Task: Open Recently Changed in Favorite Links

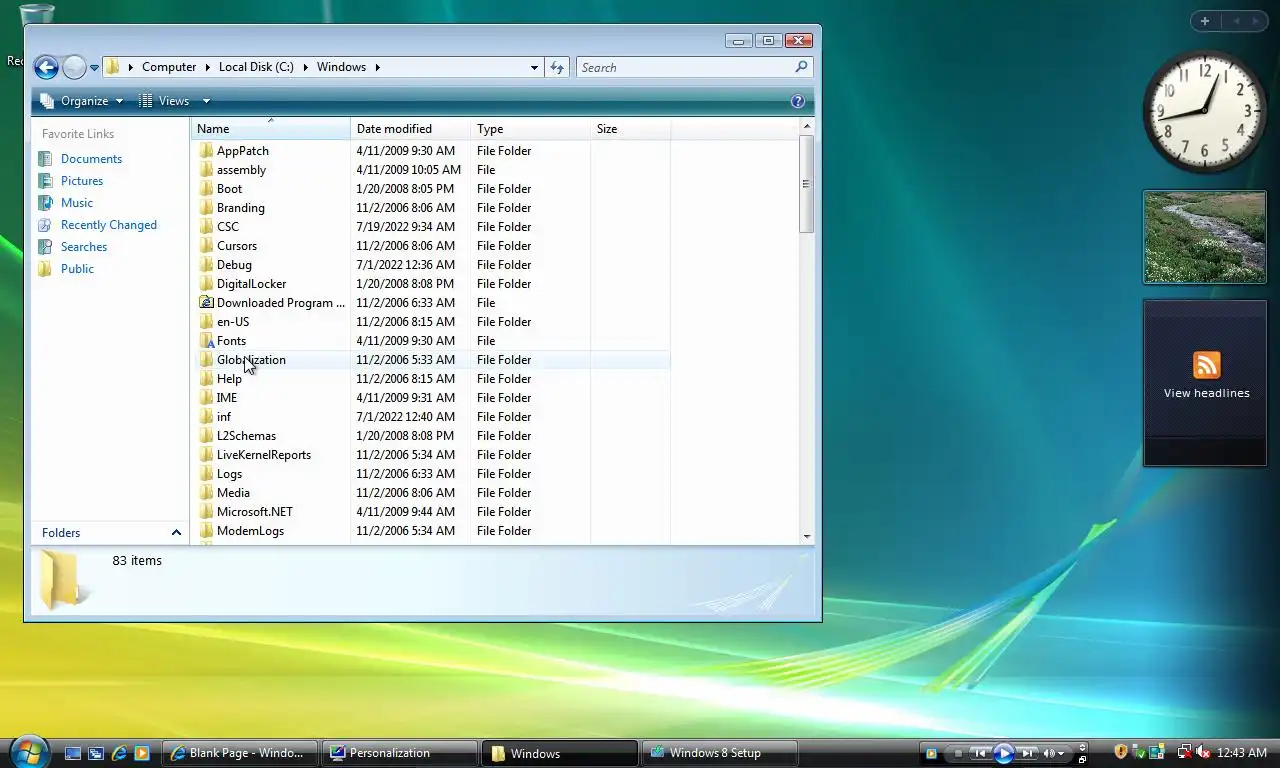Action: (109, 225)
